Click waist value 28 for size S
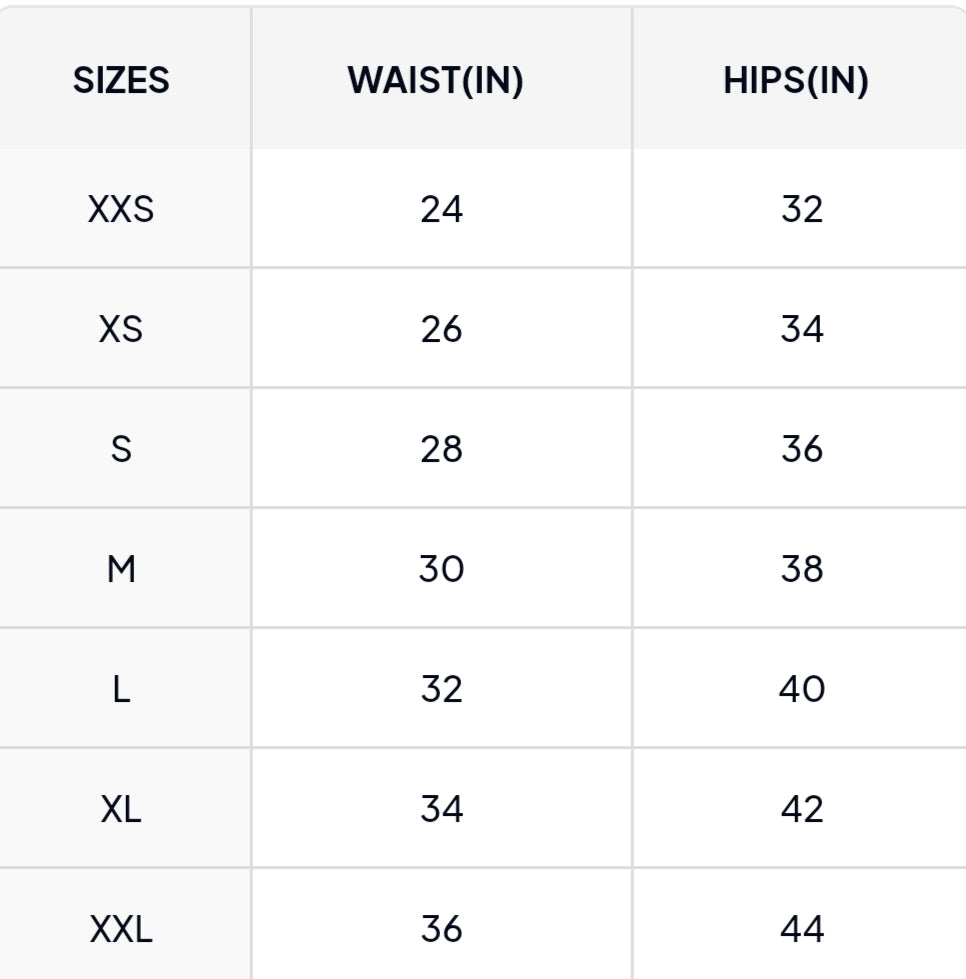The height and width of the screenshot is (979, 966). click(x=441, y=449)
